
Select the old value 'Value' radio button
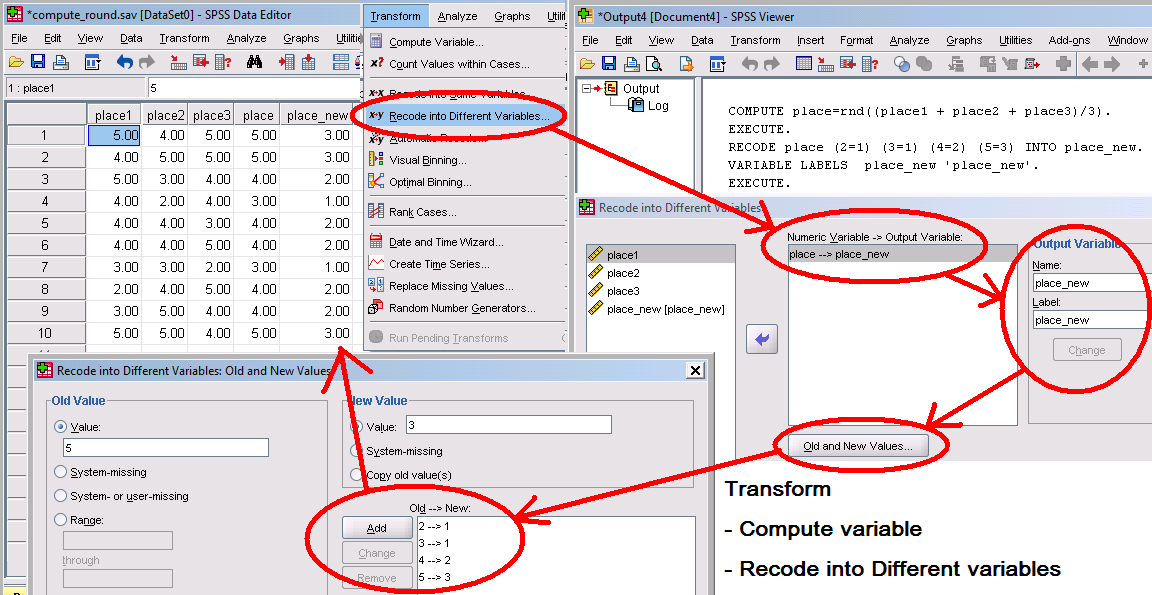[61, 426]
